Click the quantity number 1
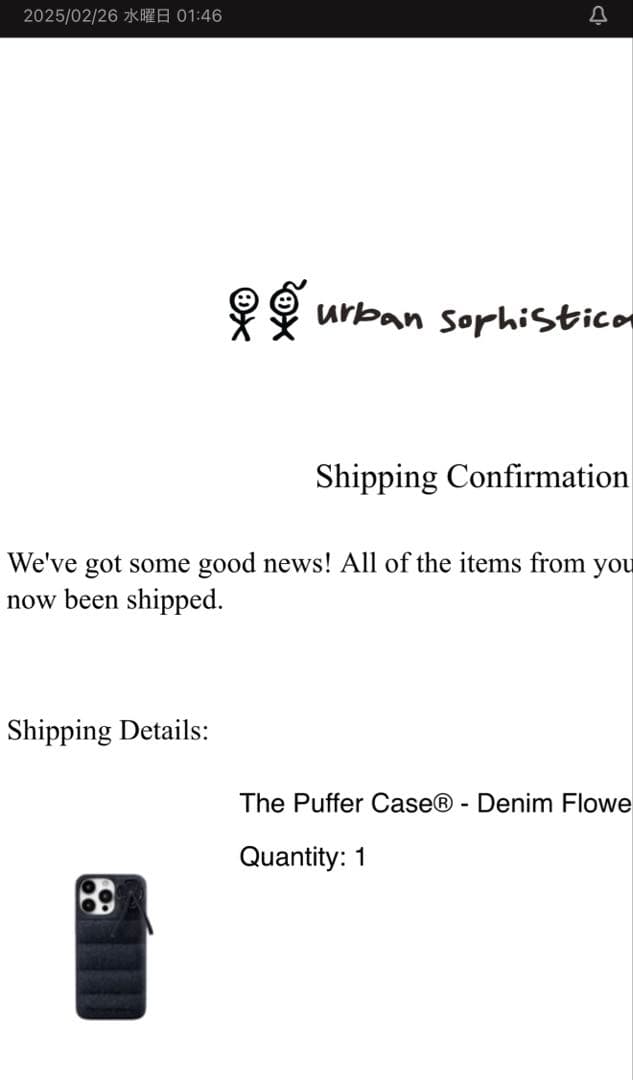Viewport: 633px width, 1080px height. [360, 857]
